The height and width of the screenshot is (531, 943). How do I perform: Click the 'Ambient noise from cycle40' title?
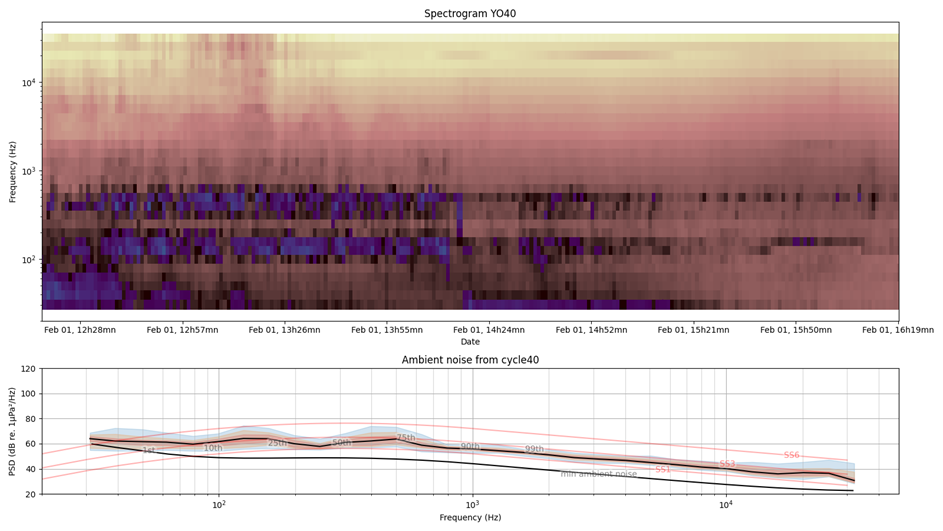click(x=470, y=360)
